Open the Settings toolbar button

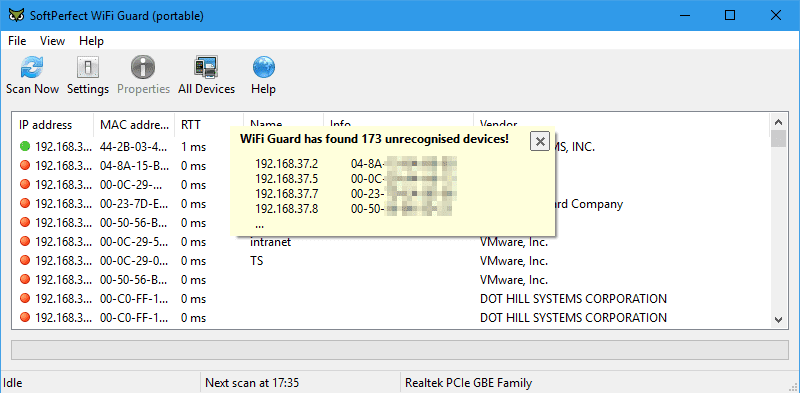tap(88, 76)
